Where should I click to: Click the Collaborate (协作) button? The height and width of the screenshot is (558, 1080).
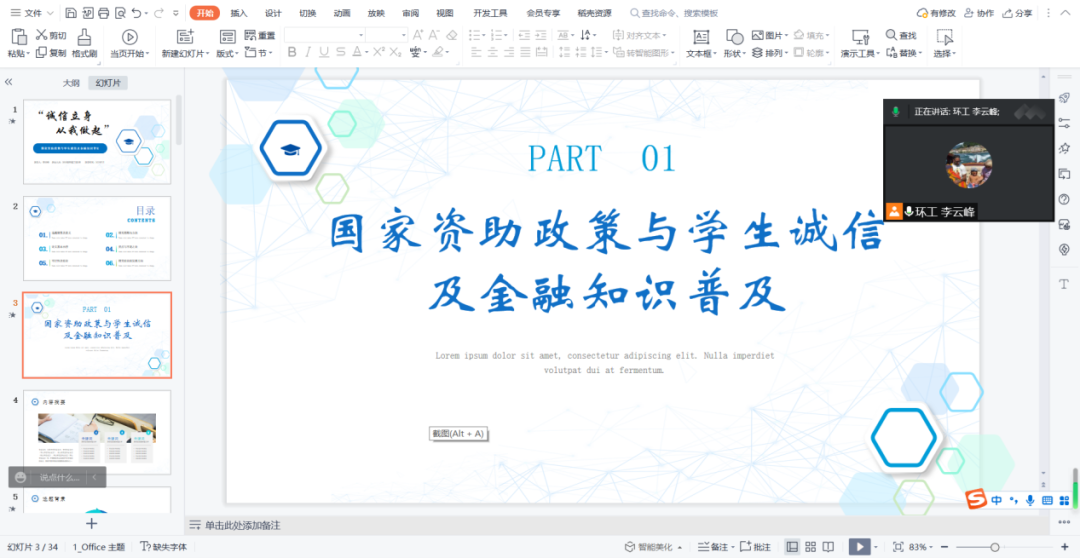coord(979,13)
